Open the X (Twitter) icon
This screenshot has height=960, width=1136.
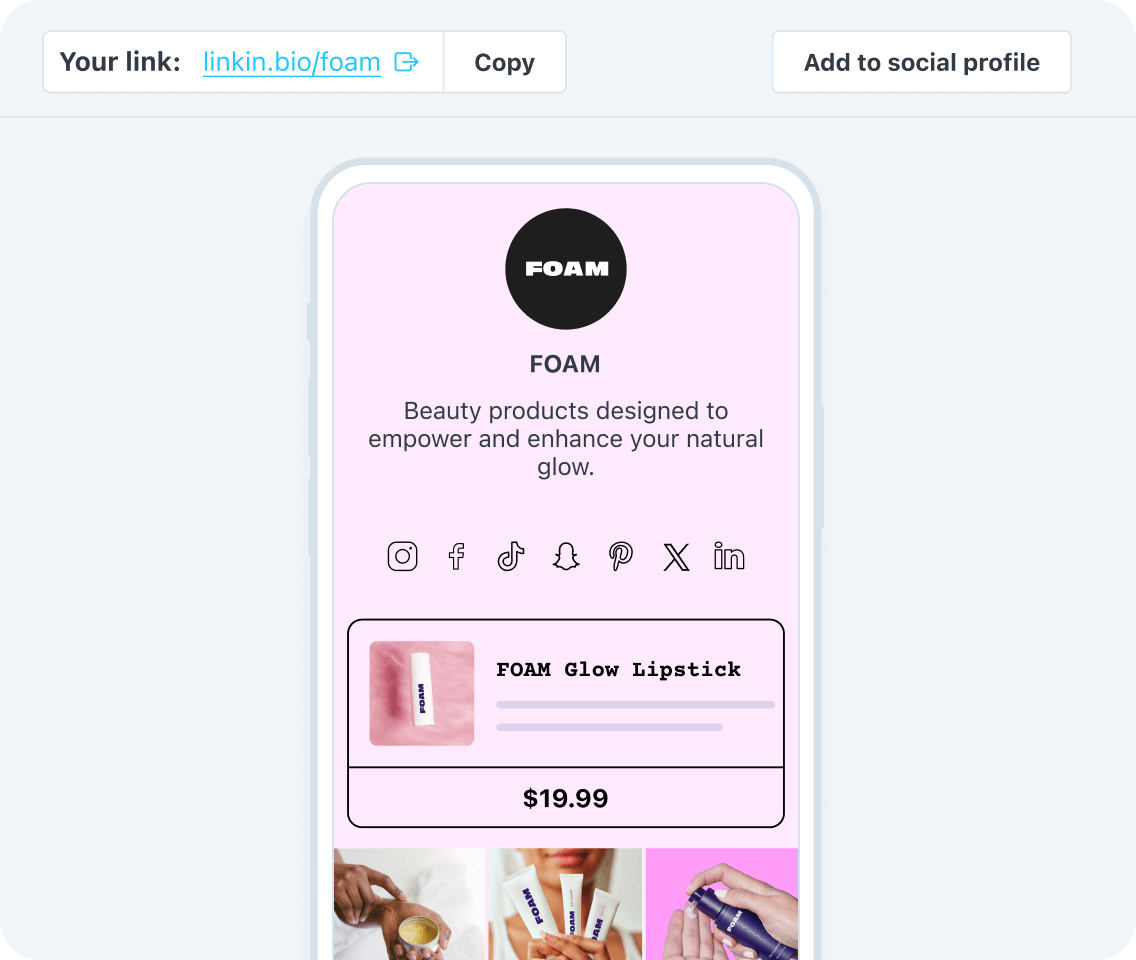click(x=676, y=557)
